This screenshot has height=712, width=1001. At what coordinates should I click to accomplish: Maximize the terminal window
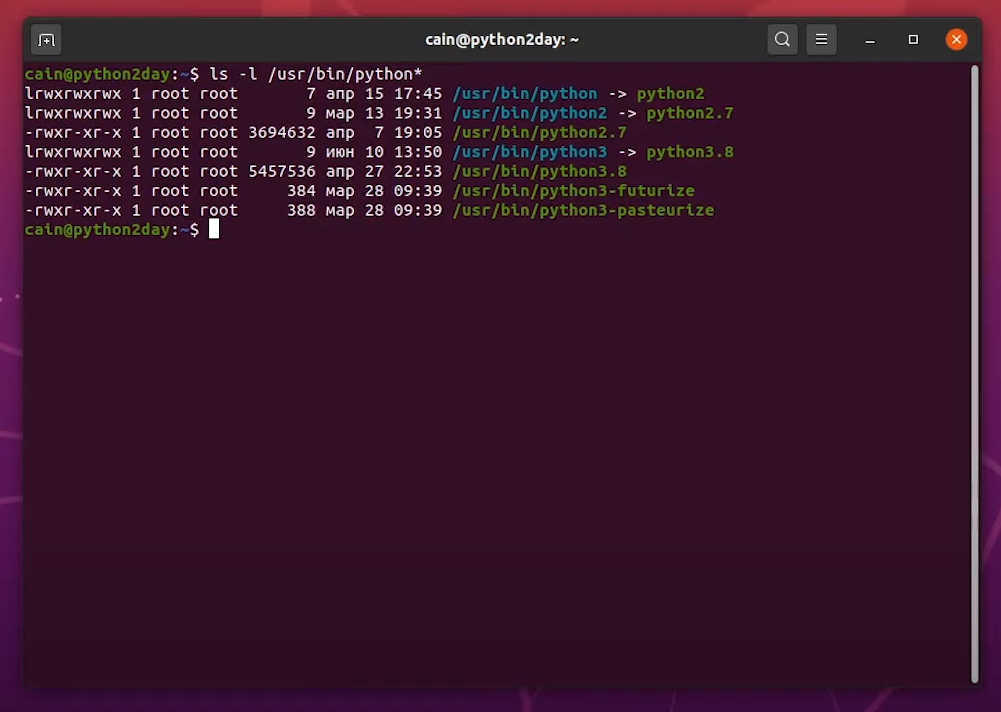(x=913, y=40)
